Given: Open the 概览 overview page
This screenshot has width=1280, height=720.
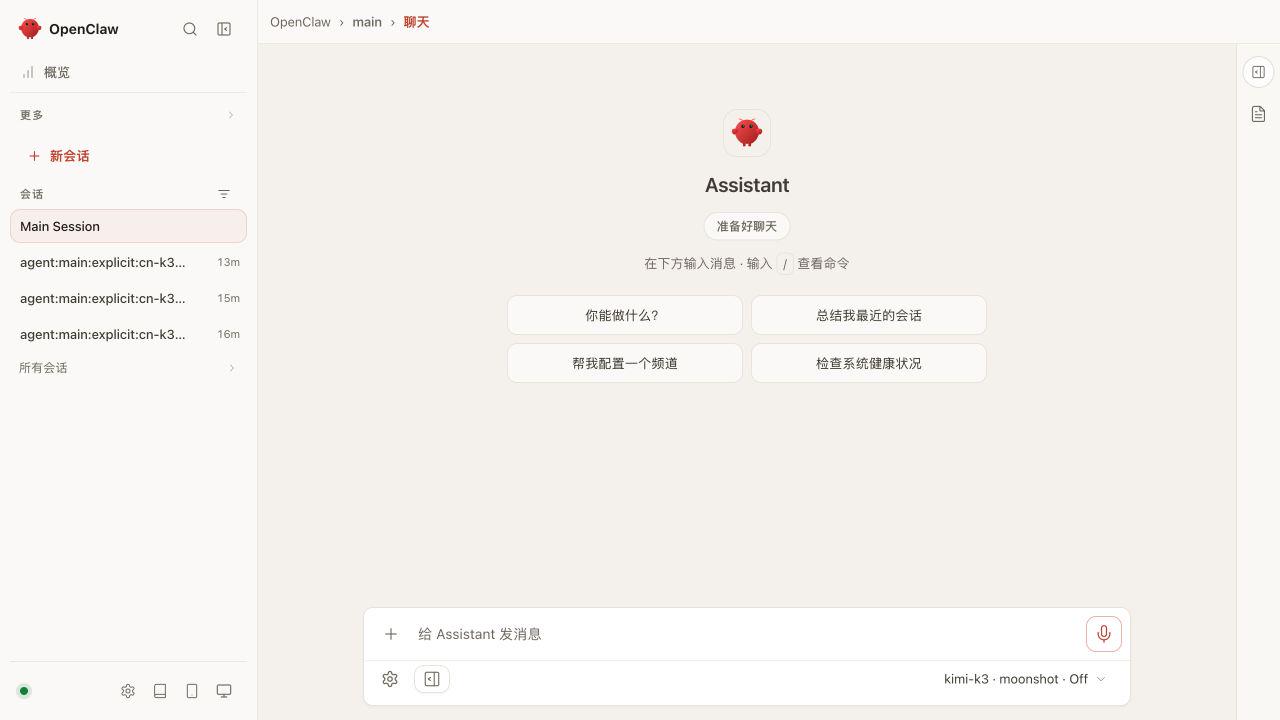Looking at the screenshot, I should pyautogui.click(x=128, y=72).
